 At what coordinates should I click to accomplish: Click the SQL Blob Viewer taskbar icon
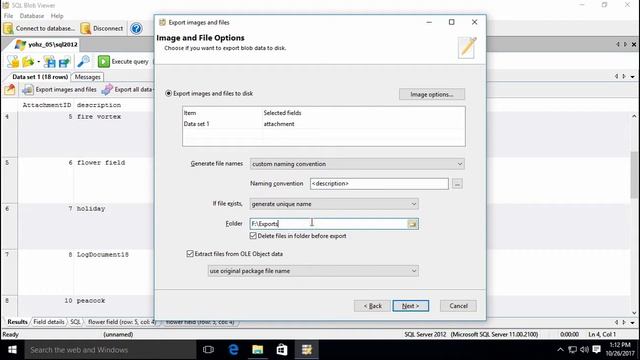(307, 350)
